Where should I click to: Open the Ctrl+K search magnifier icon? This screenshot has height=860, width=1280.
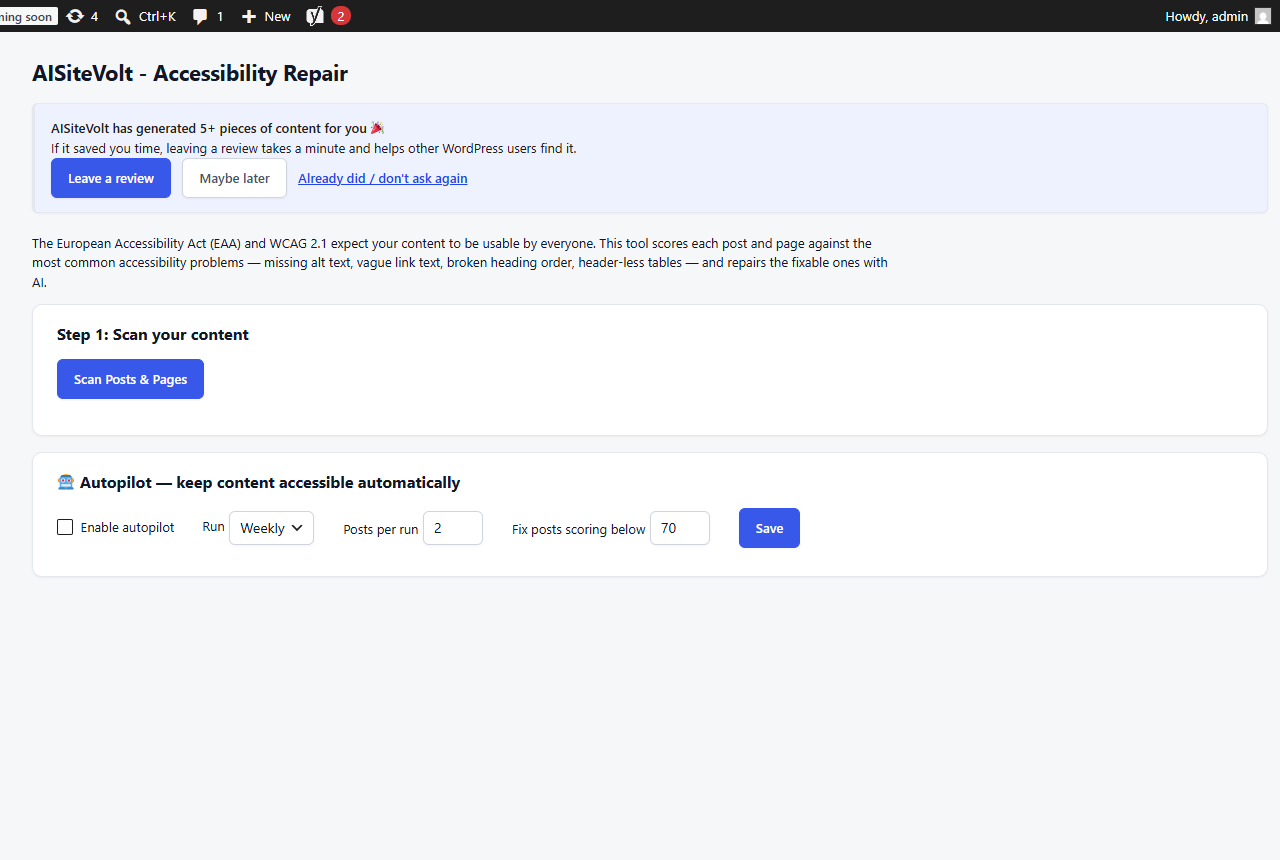click(123, 16)
